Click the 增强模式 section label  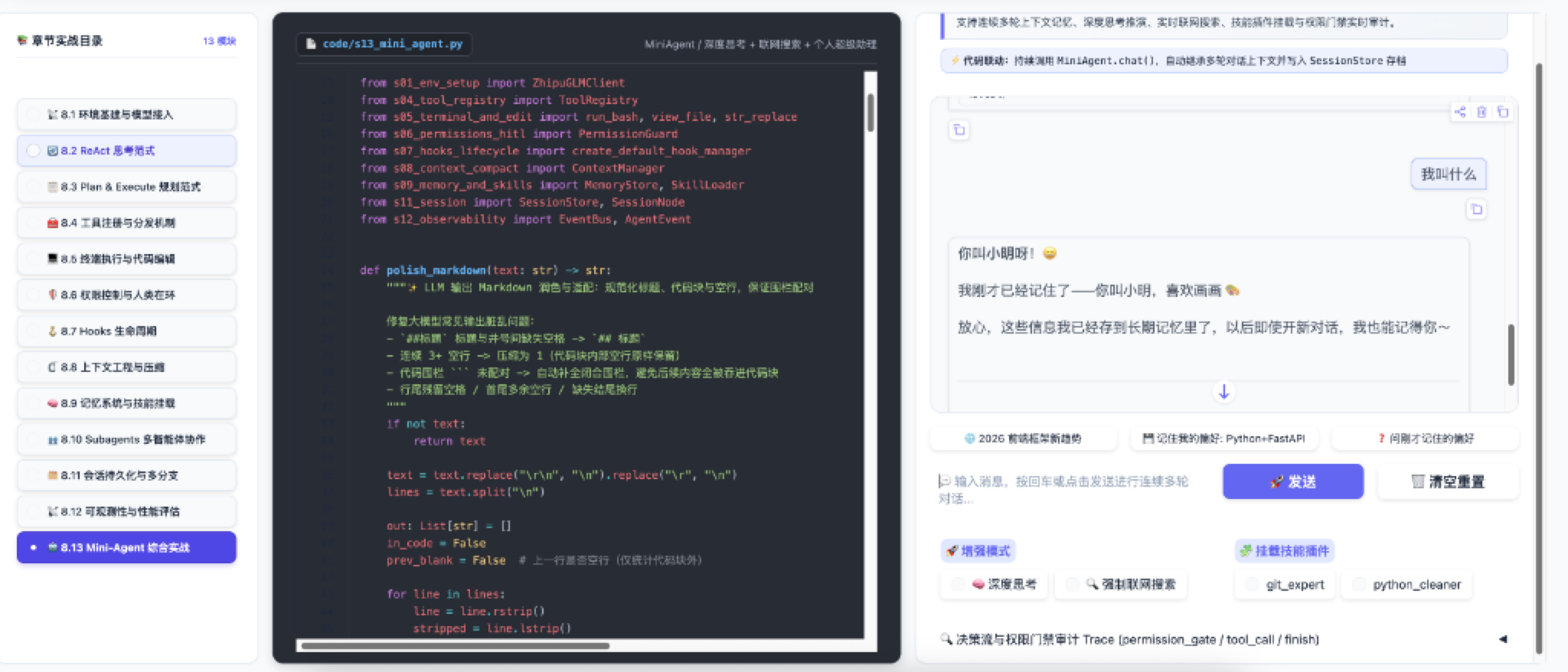(978, 550)
